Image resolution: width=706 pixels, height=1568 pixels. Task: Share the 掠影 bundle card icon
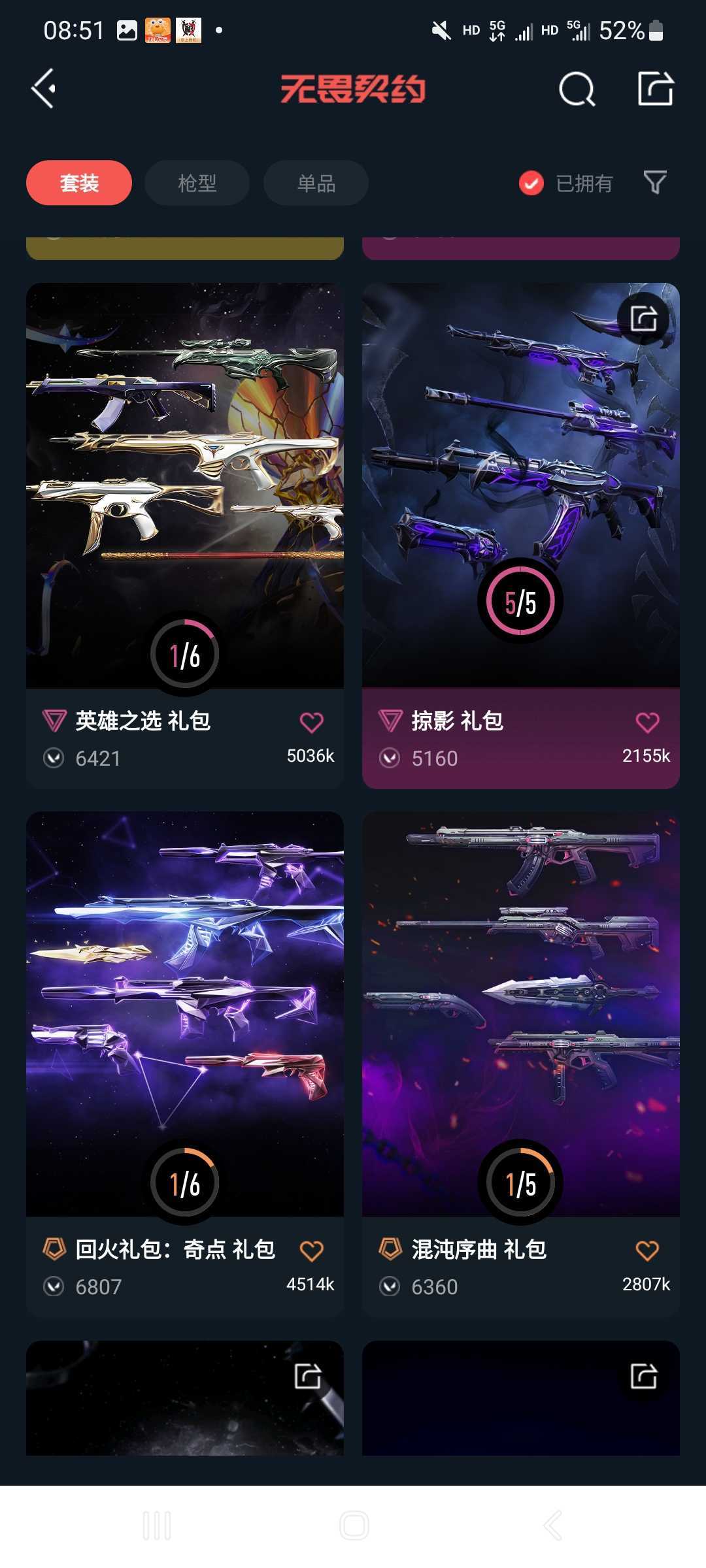tap(643, 319)
